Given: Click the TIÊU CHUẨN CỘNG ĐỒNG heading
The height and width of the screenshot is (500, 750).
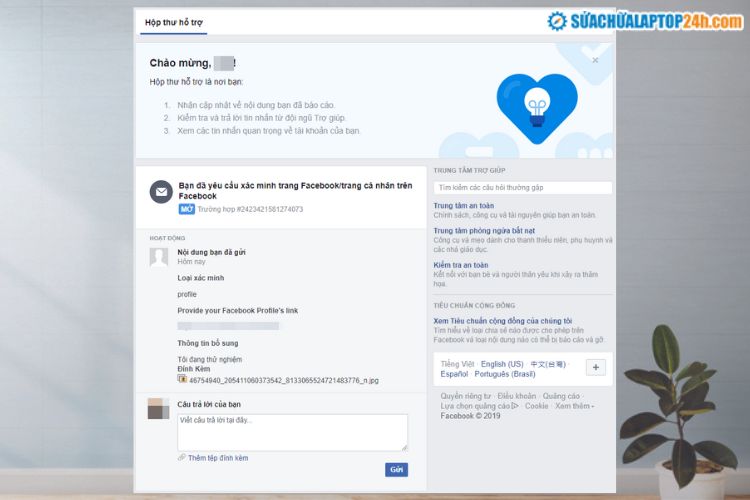Looking at the screenshot, I should pos(474,305).
